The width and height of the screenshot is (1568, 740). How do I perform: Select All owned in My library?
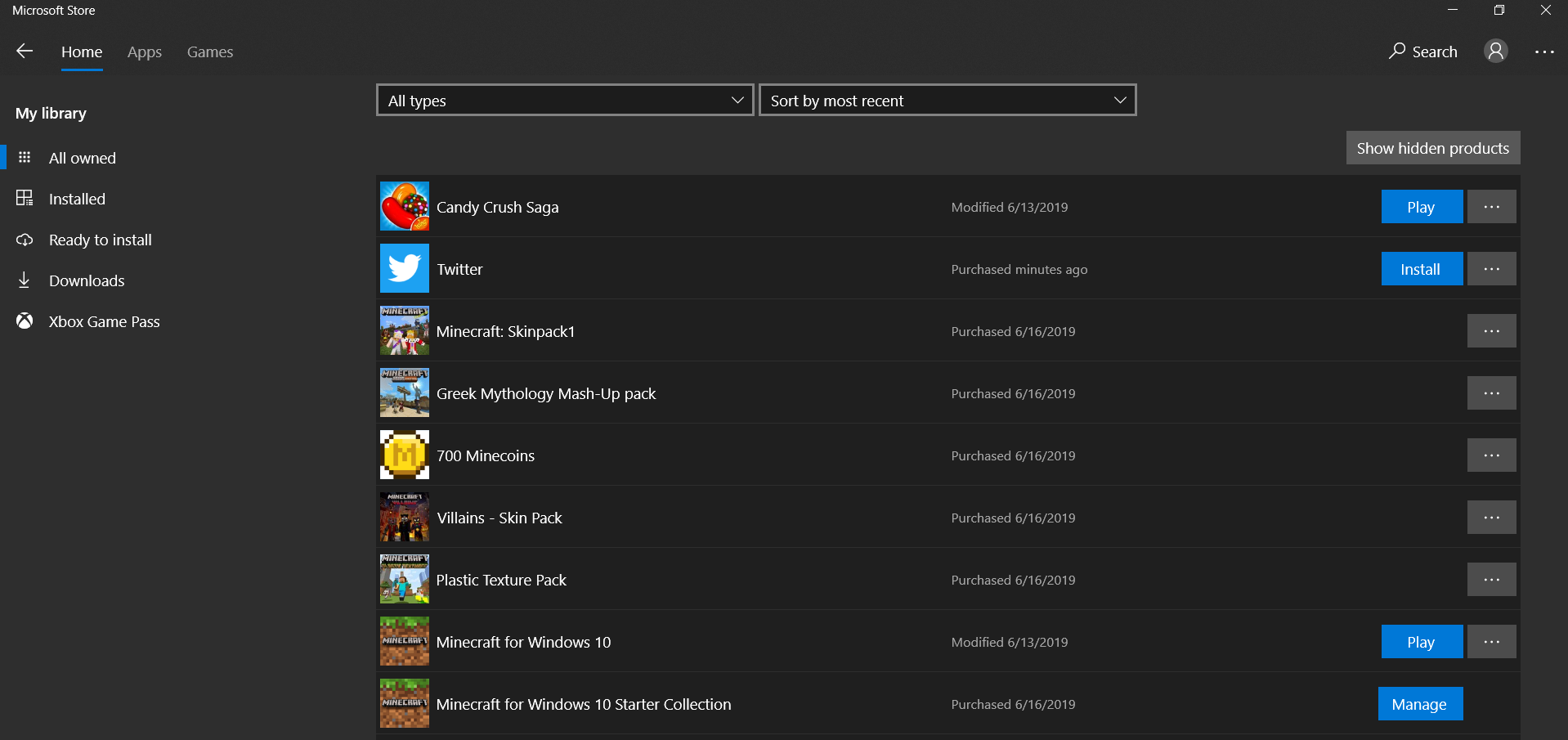click(x=82, y=158)
